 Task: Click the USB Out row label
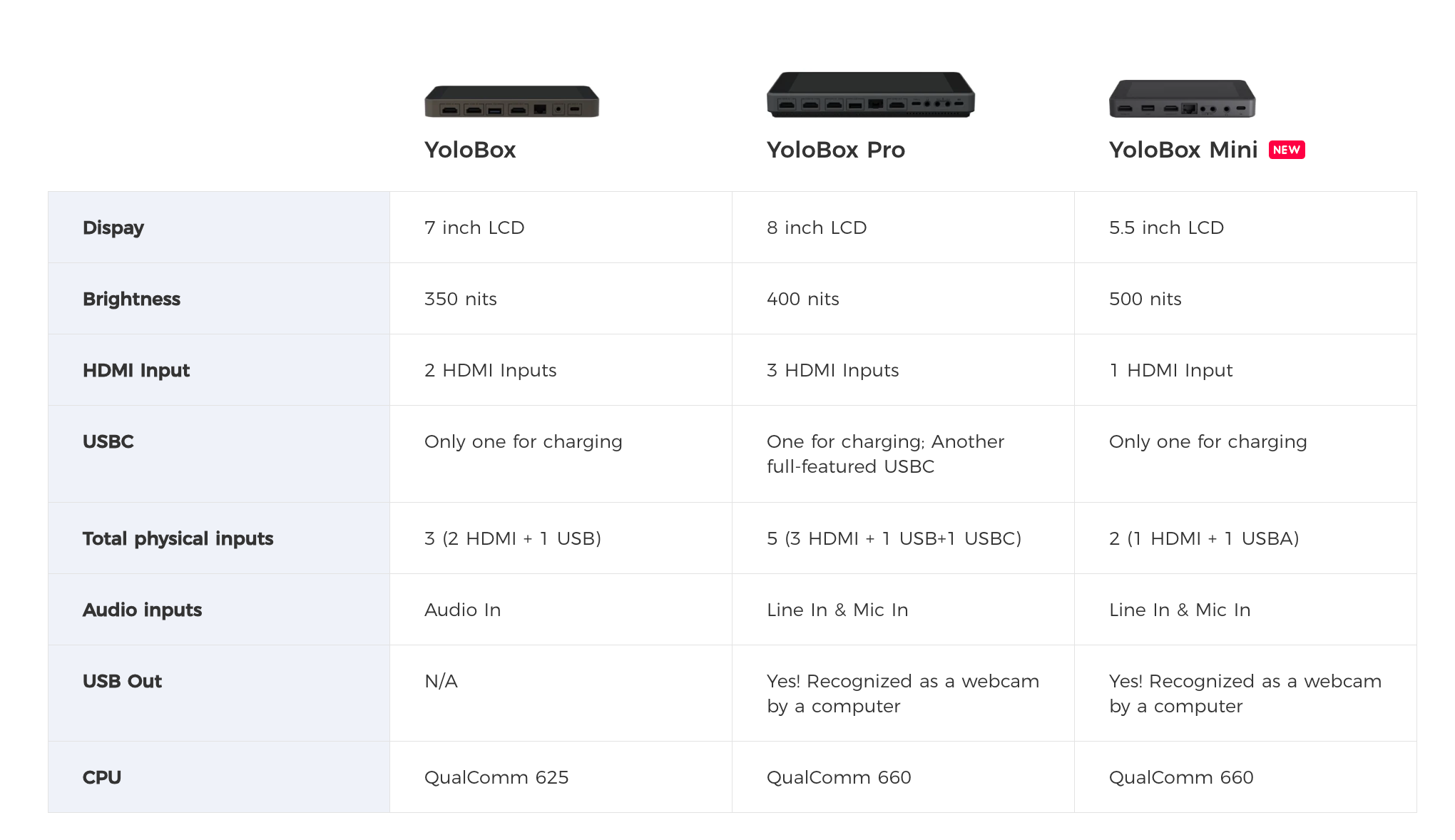pos(123,681)
